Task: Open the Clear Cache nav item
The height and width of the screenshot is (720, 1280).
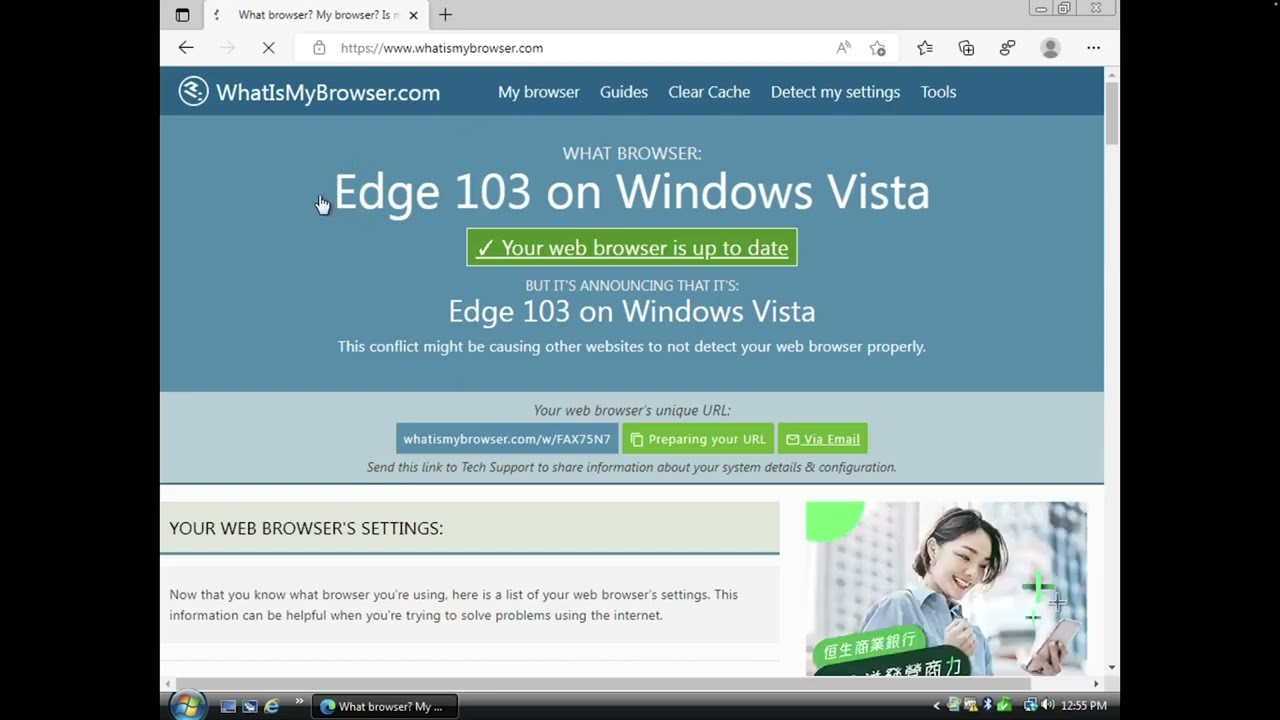Action: coord(709,92)
